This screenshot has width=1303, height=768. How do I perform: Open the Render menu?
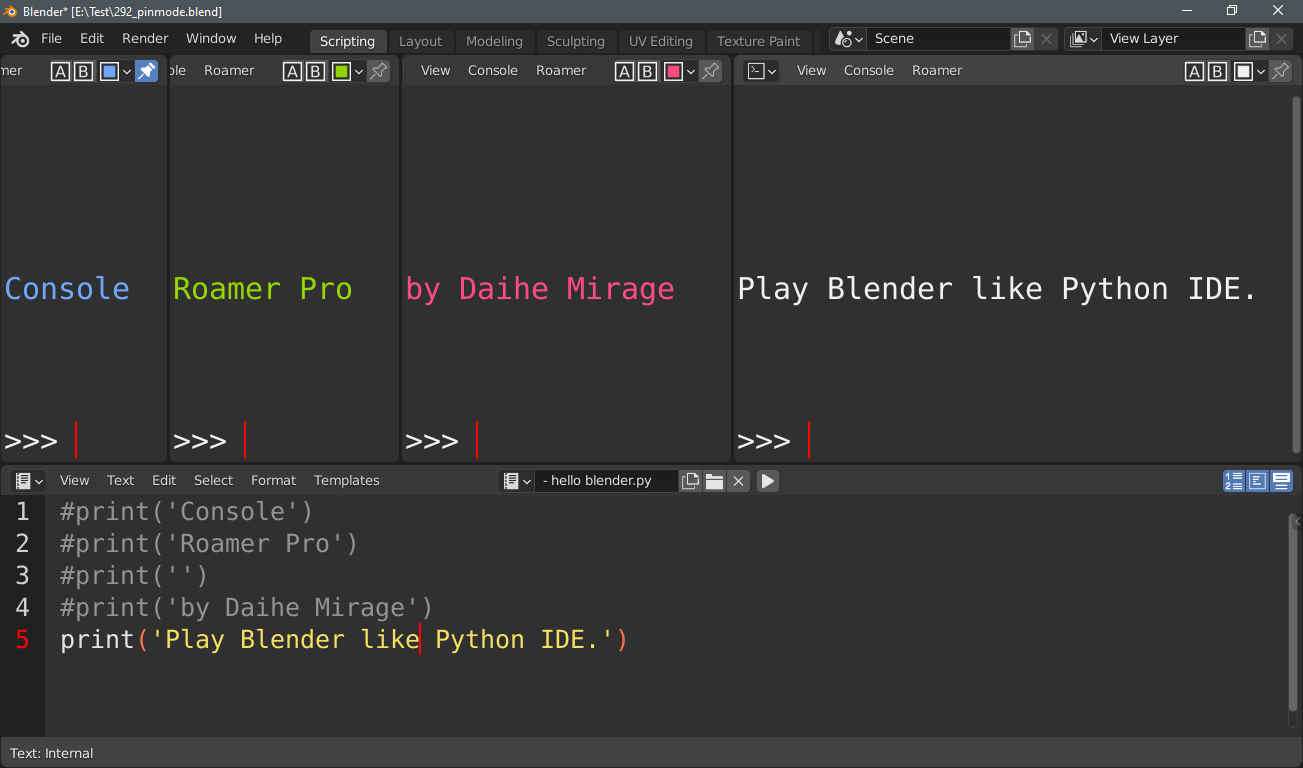coord(145,39)
